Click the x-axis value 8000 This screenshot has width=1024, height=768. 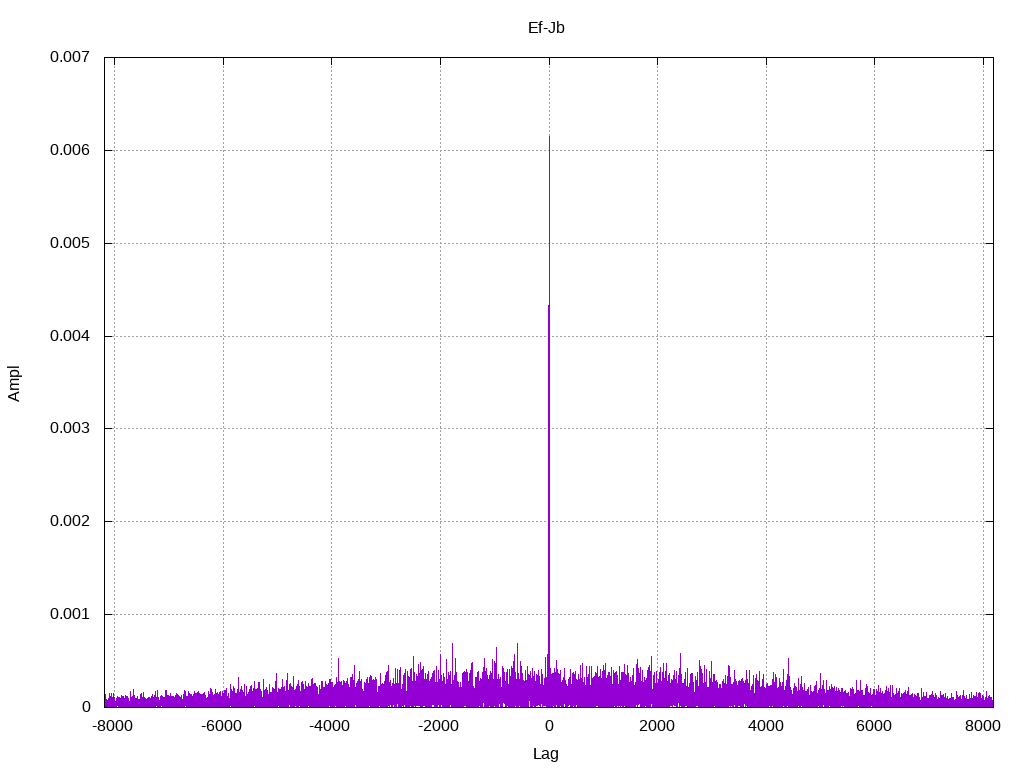pos(983,726)
